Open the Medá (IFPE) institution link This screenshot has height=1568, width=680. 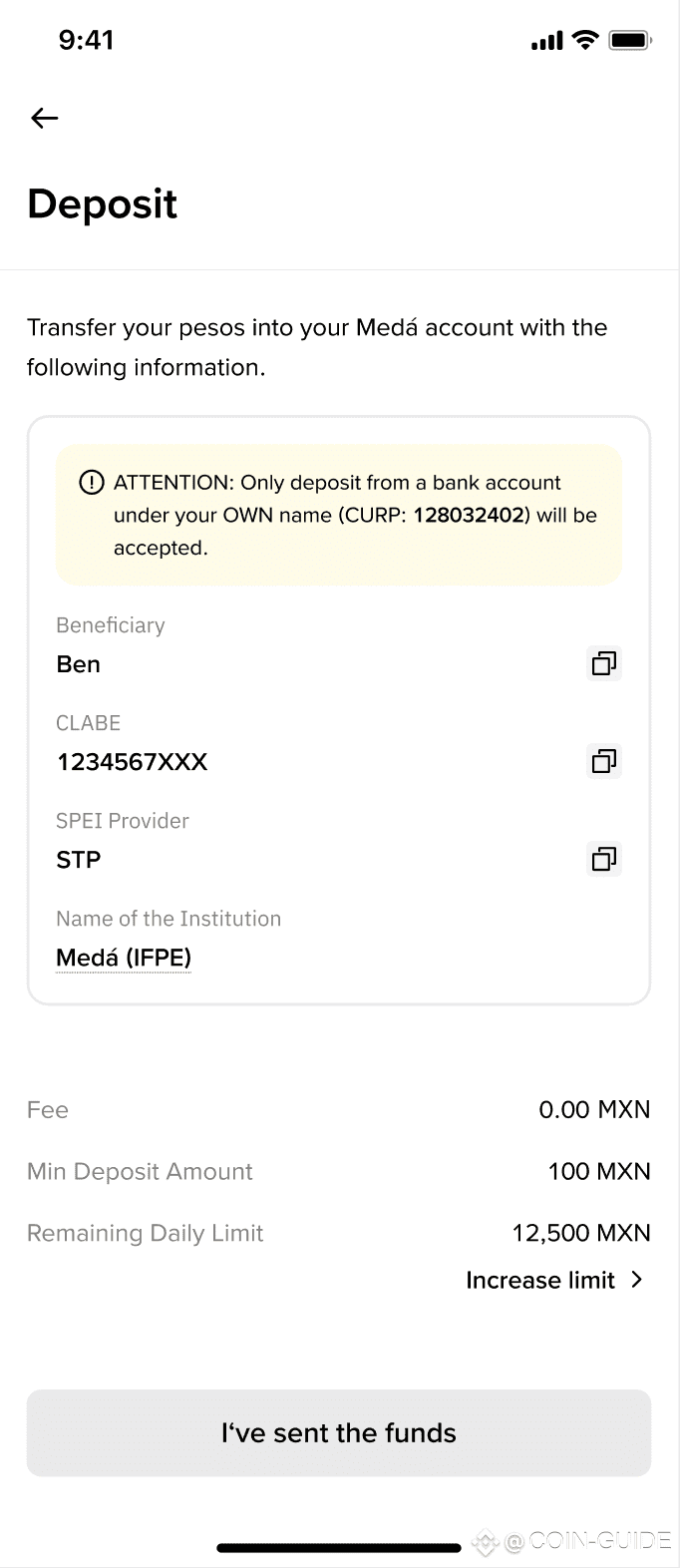pyautogui.click(x=124, y=958)
